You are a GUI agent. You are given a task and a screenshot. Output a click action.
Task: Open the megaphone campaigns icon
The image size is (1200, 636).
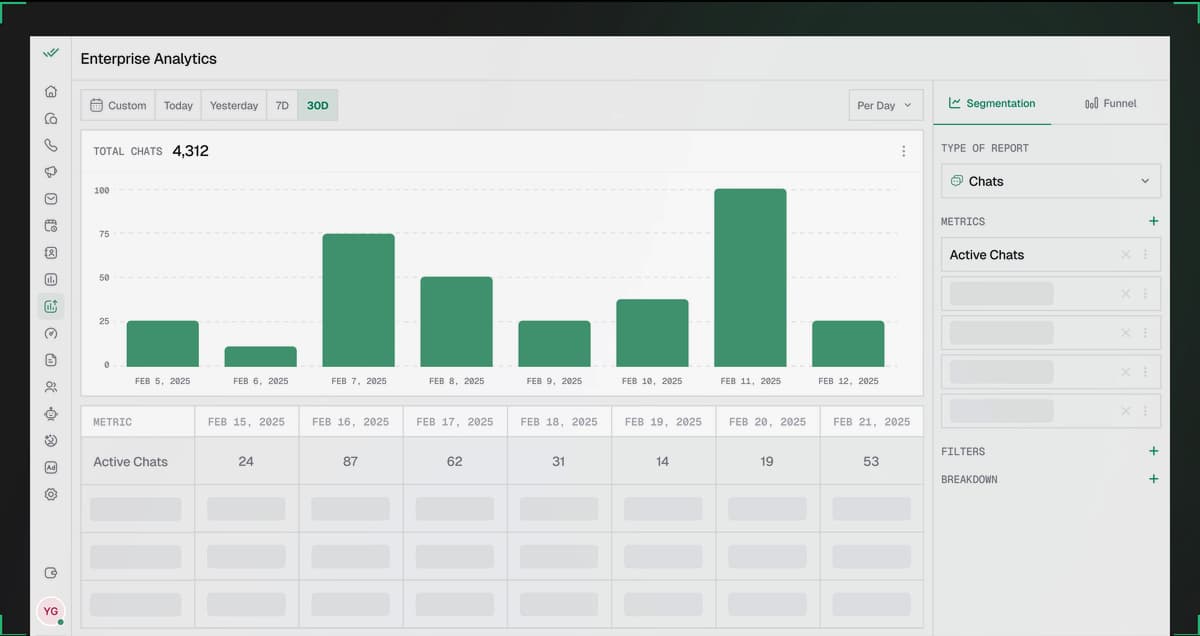pos(51,172)
